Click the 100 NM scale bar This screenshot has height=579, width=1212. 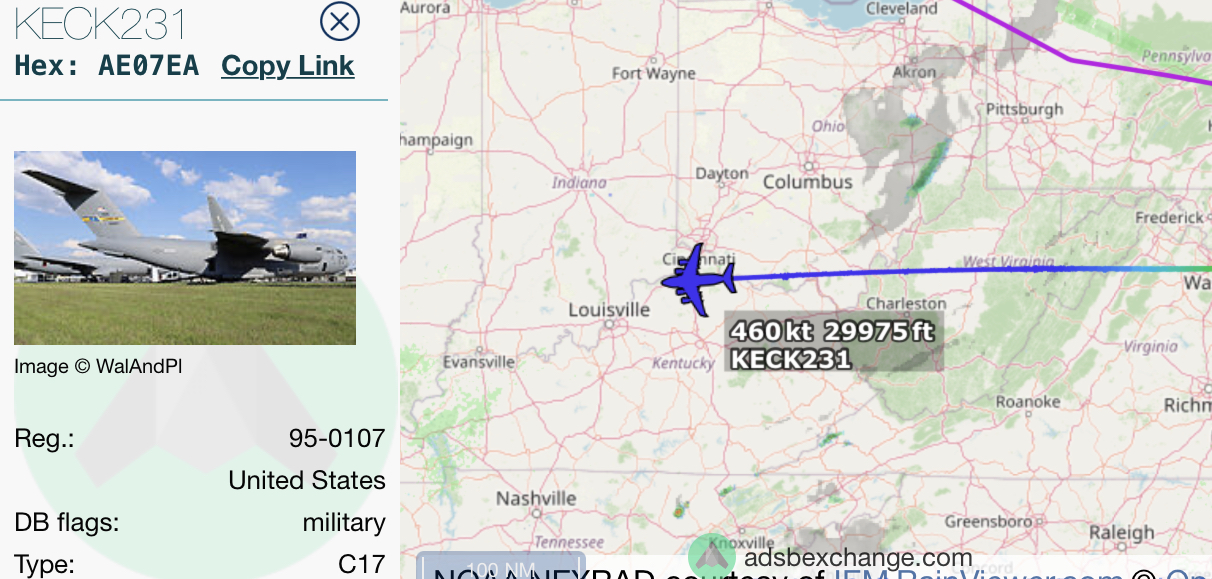point(500,567)
